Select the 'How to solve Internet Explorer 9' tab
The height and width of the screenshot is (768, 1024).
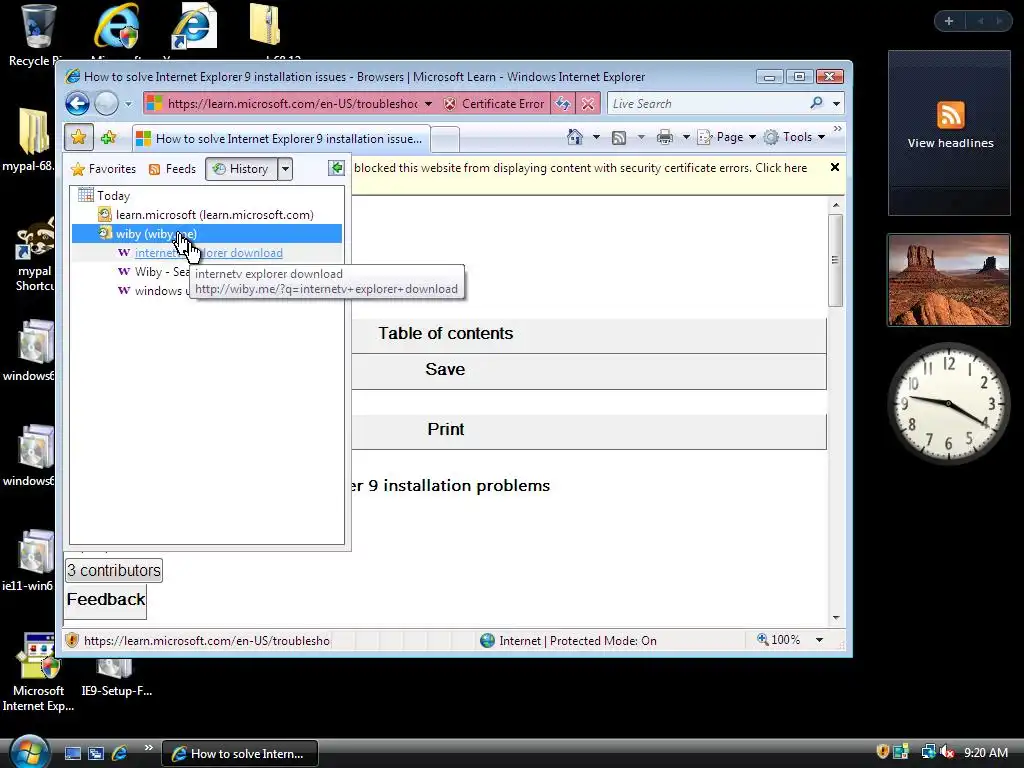point(281,138)
